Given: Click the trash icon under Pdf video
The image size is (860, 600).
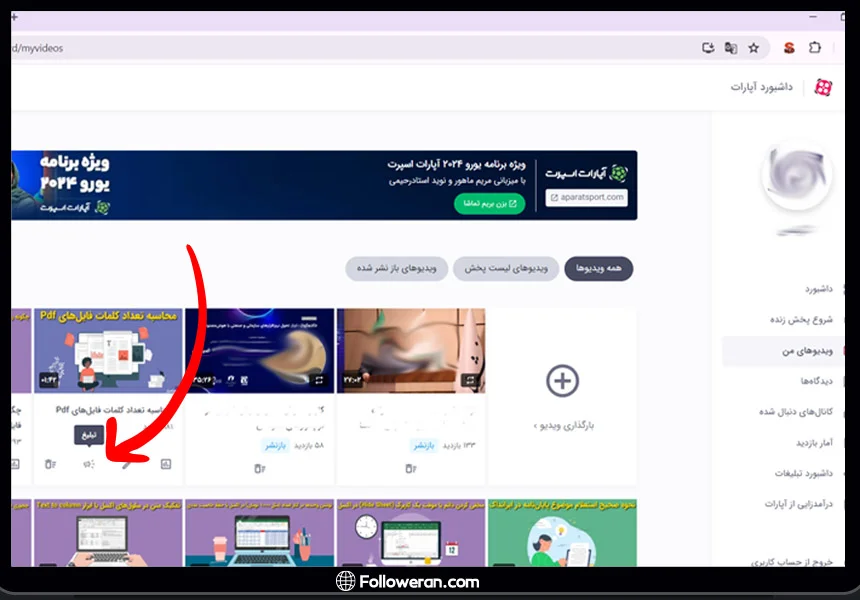Looking at the screenshot, I should point(49,464).
